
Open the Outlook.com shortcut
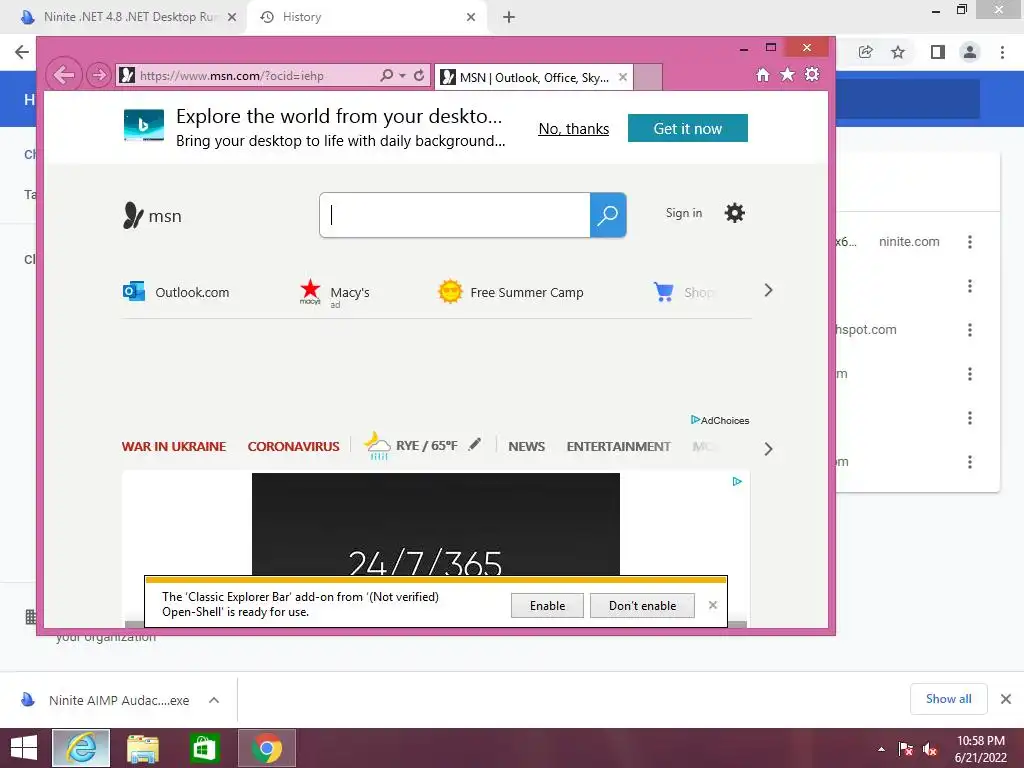[176, 292]
